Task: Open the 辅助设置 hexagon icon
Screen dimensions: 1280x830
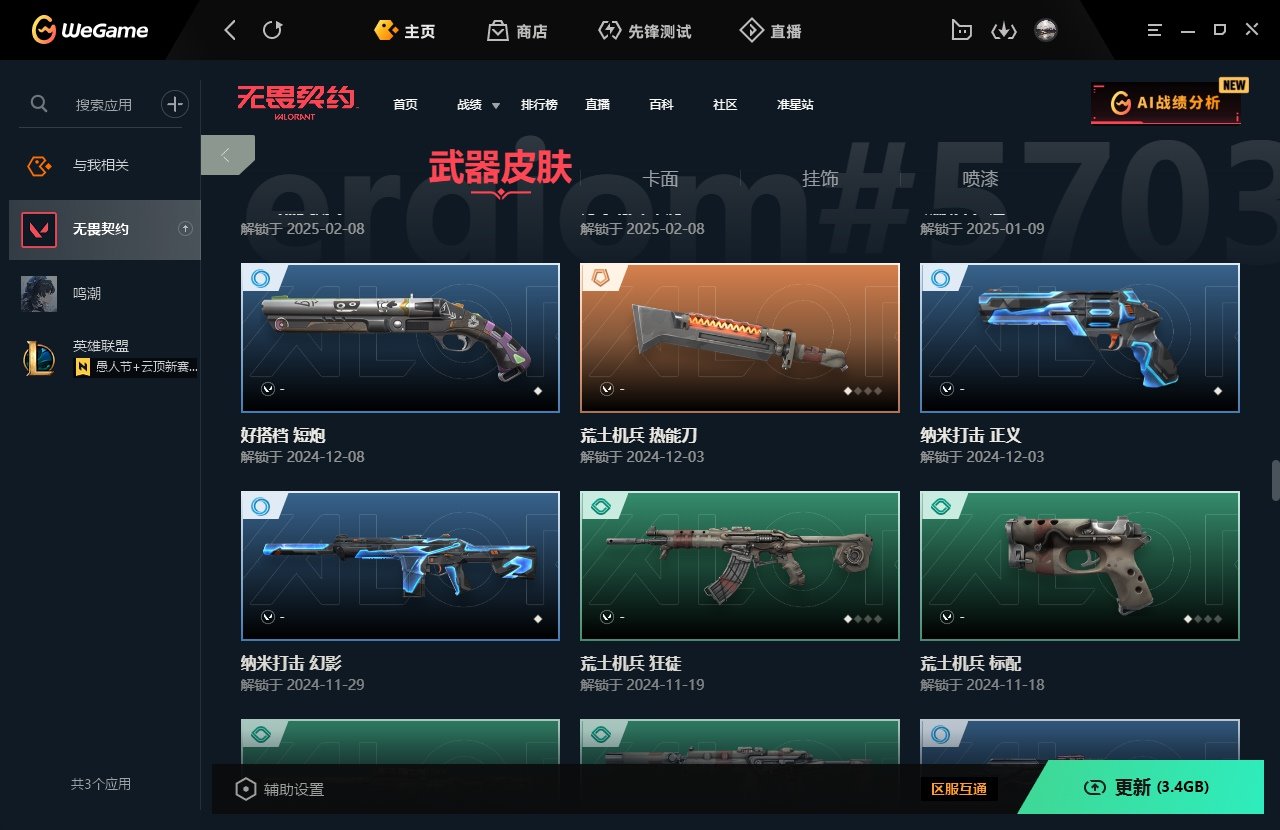Action: (245, 789)
